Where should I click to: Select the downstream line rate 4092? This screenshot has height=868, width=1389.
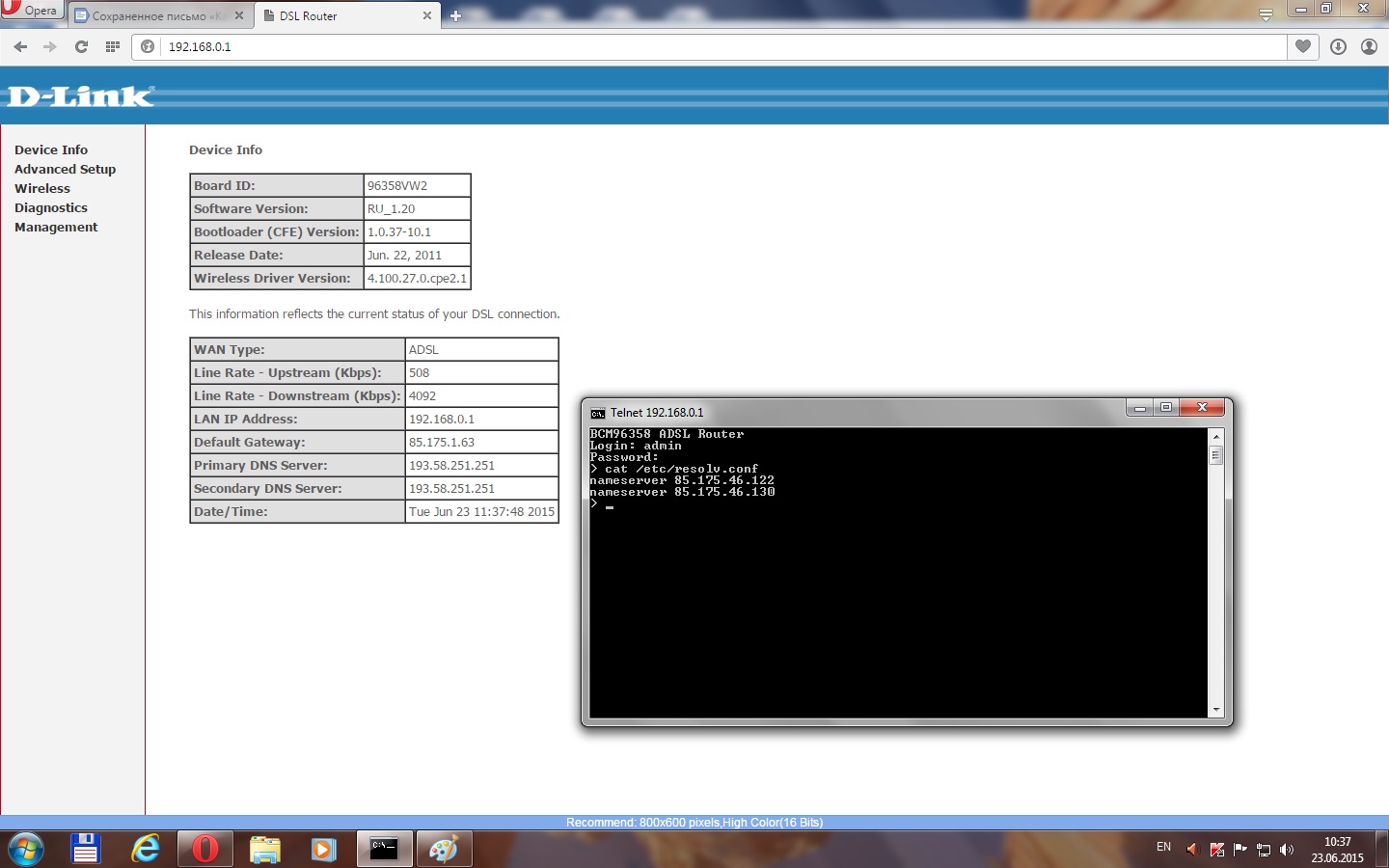[x=422, y=395]
